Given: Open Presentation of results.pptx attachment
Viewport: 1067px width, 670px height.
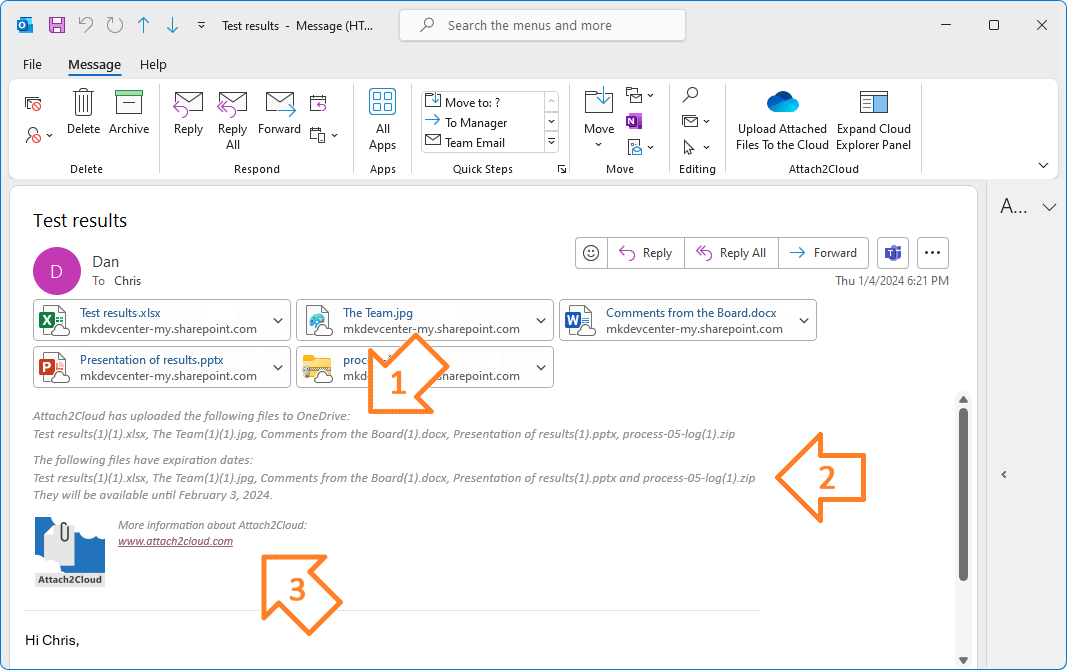Looking at the screenshot, I should 149,367.
